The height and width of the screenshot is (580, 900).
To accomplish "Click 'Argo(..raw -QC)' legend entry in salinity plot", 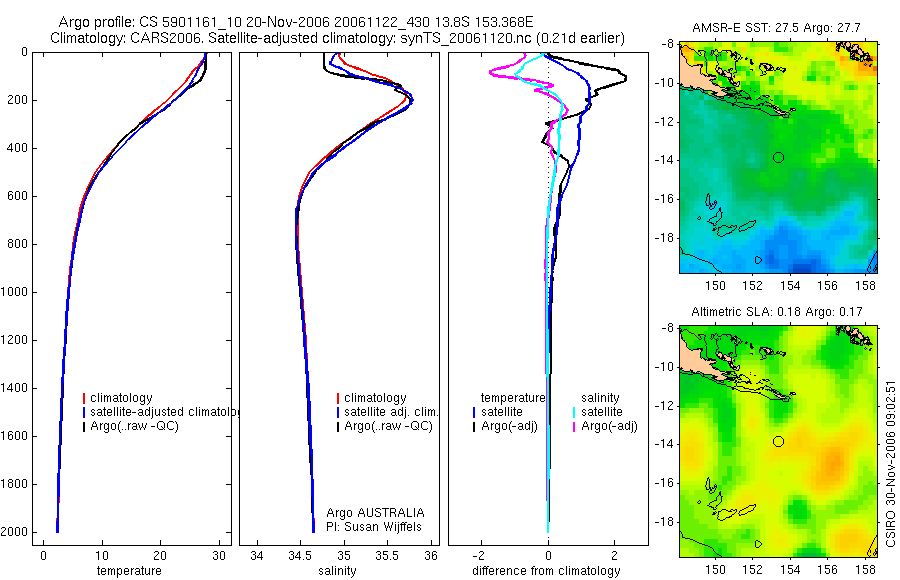I will pyautogui.click(x=388, y=426).
